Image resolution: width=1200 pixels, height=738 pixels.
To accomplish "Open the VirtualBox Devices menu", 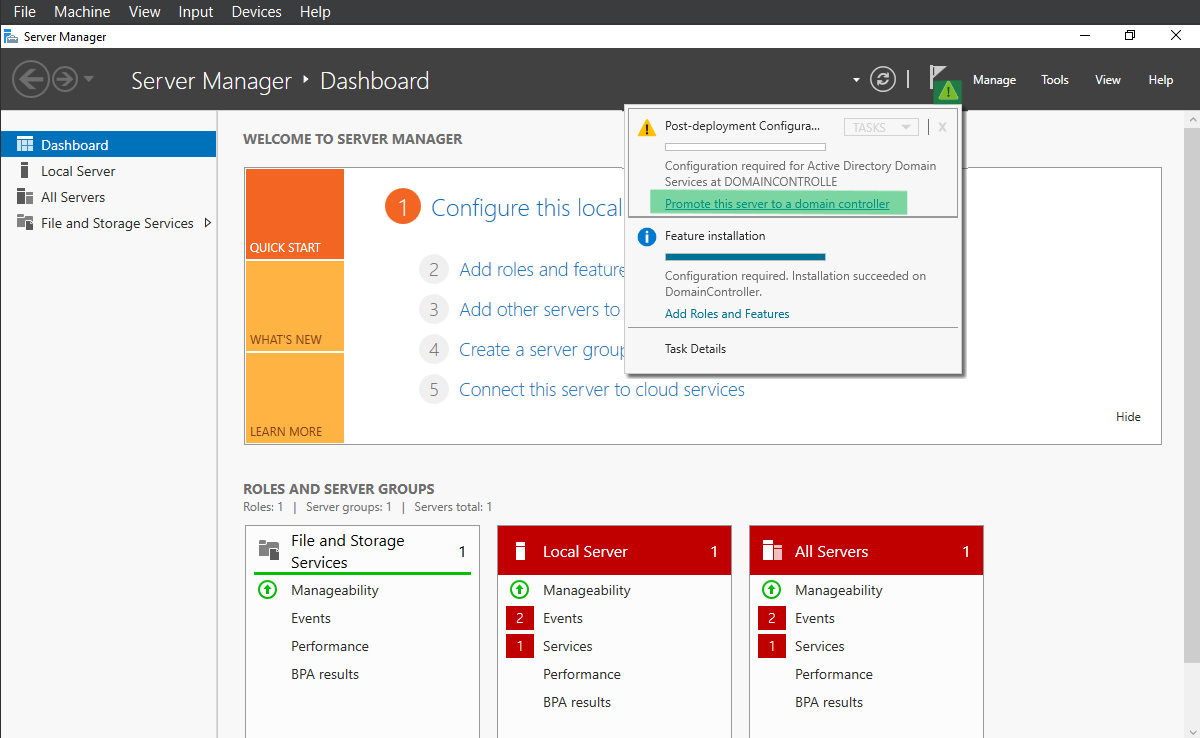I will click(x=256, y=12).
